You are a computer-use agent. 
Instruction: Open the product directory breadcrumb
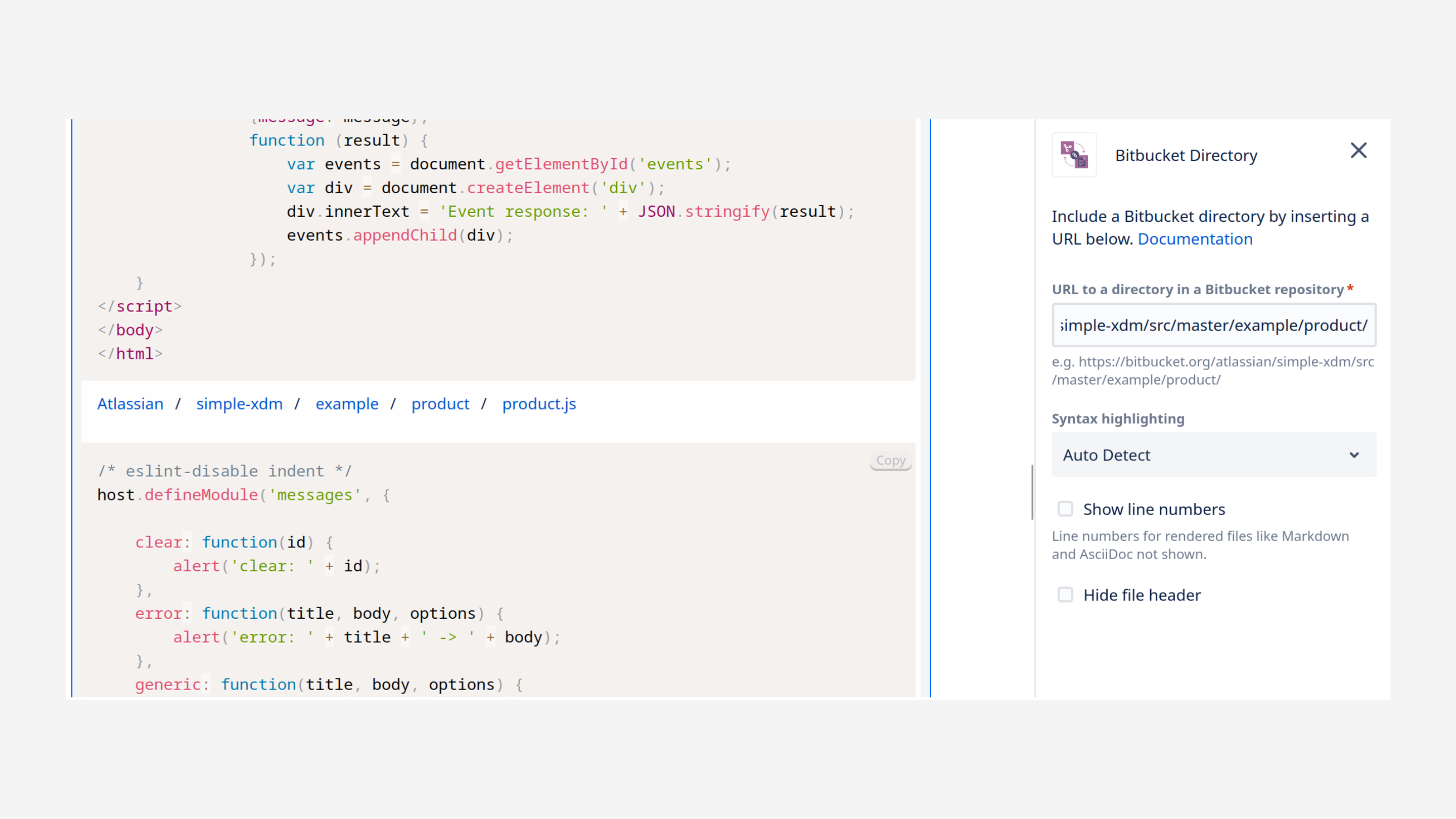click(440, 403)
